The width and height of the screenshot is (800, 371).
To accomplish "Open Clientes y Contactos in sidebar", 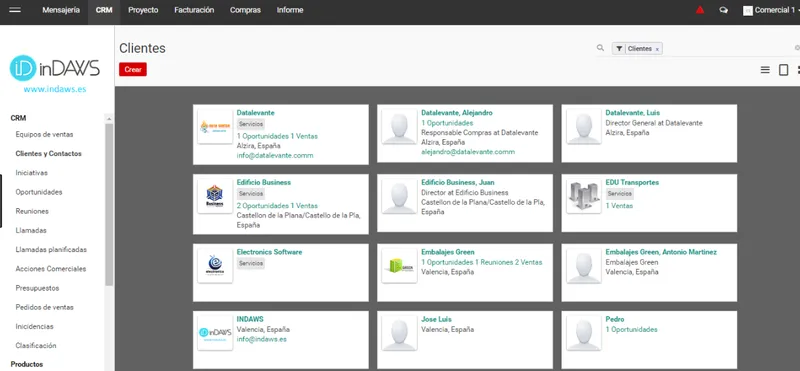I will pos(48,154).
